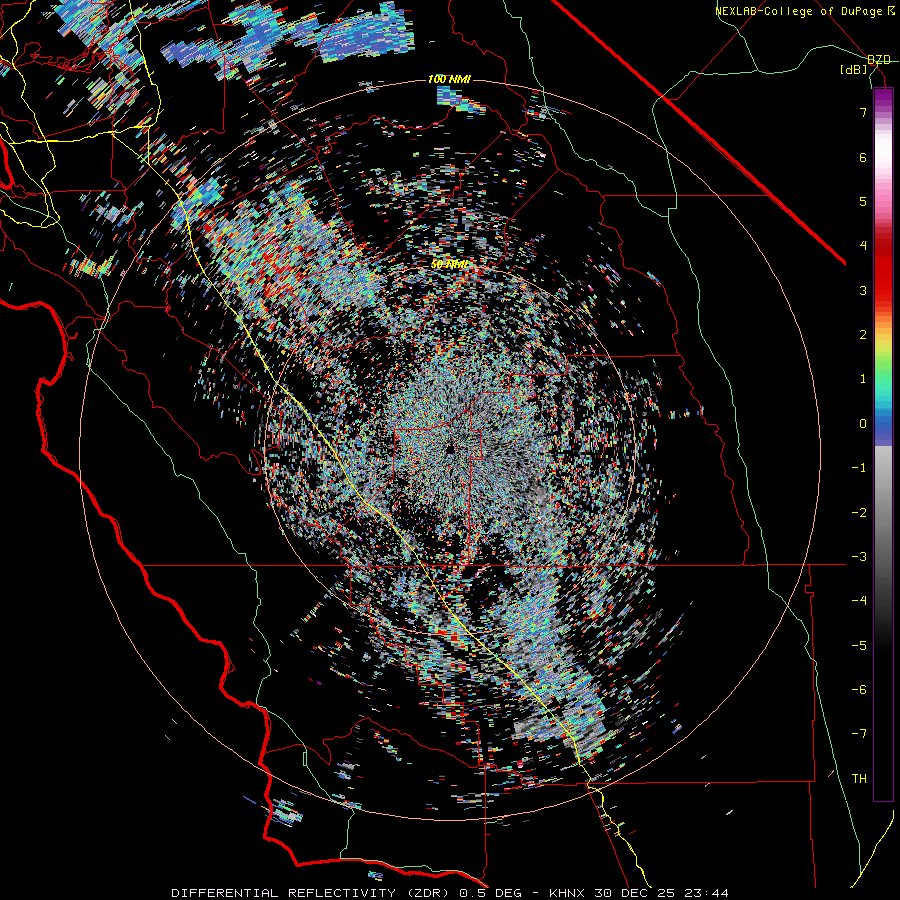Screen dimensions: 900x900
Task: Click the TH label on color scale
Action: tap(859, 779)
